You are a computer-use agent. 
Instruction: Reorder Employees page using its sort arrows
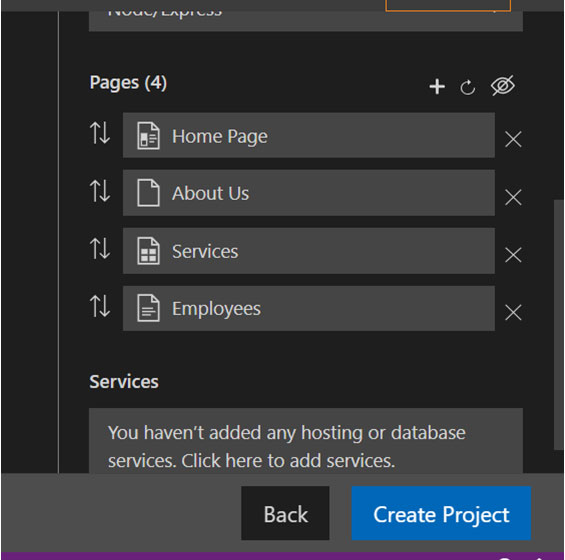point(100,306)
